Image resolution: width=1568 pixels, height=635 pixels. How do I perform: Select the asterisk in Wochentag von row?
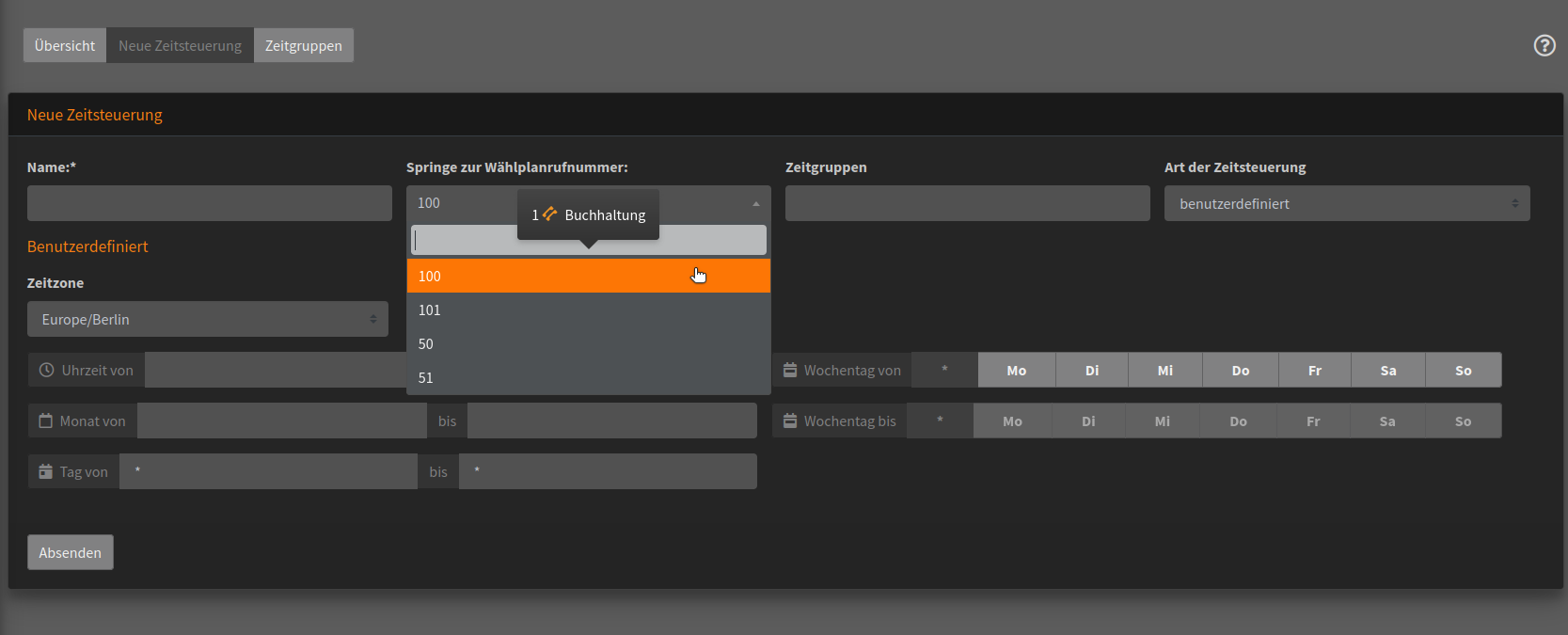[x=944, y=371]
